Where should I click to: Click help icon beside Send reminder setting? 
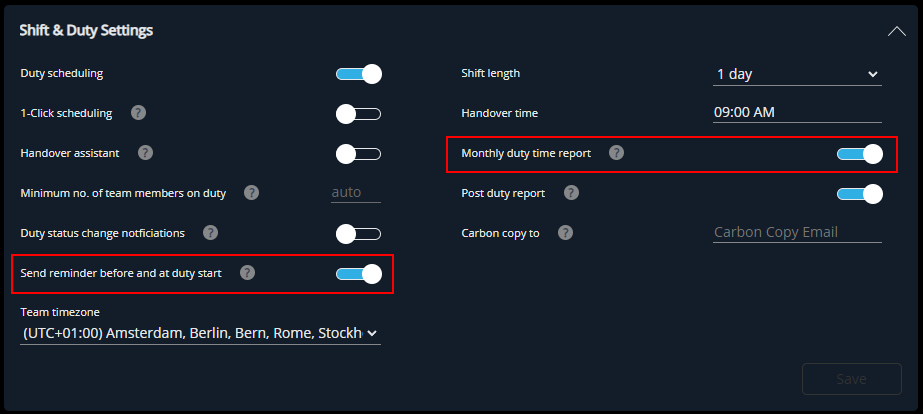coord(248,273)
